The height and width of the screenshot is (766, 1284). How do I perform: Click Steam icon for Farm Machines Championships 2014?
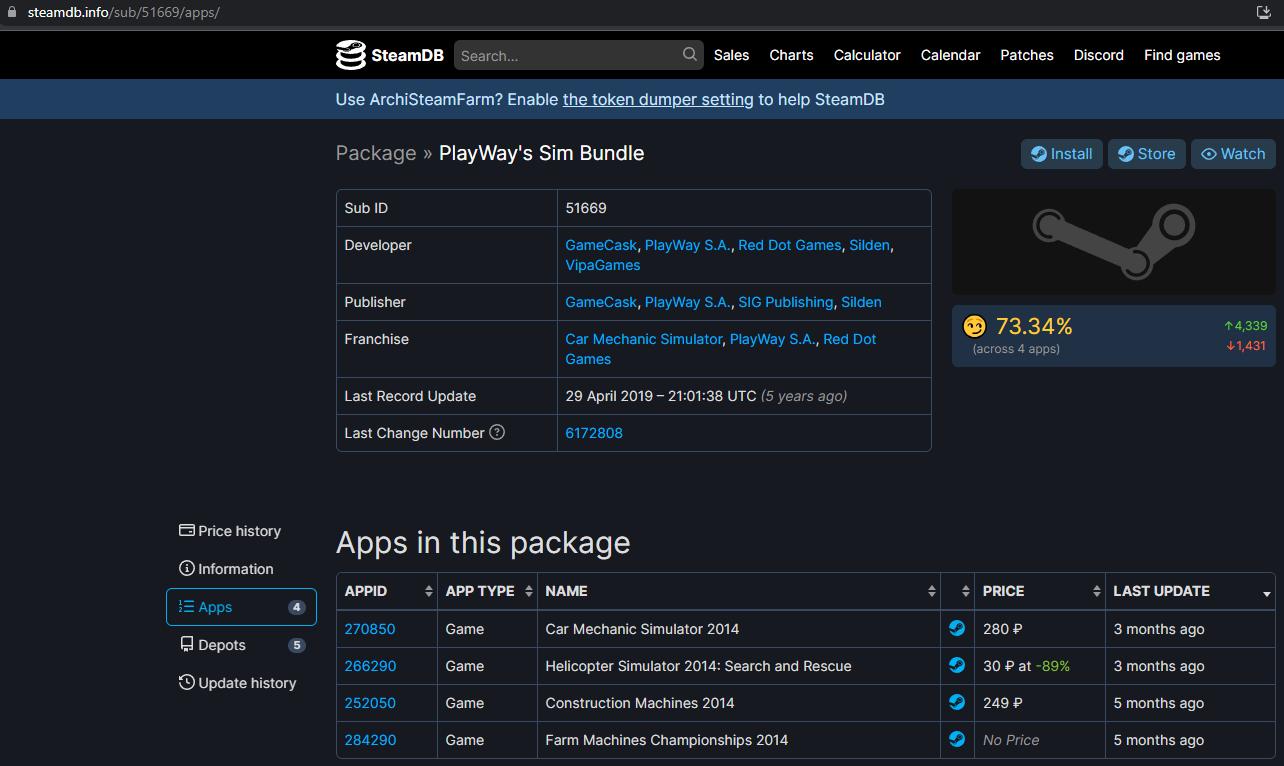coord(957,740)
